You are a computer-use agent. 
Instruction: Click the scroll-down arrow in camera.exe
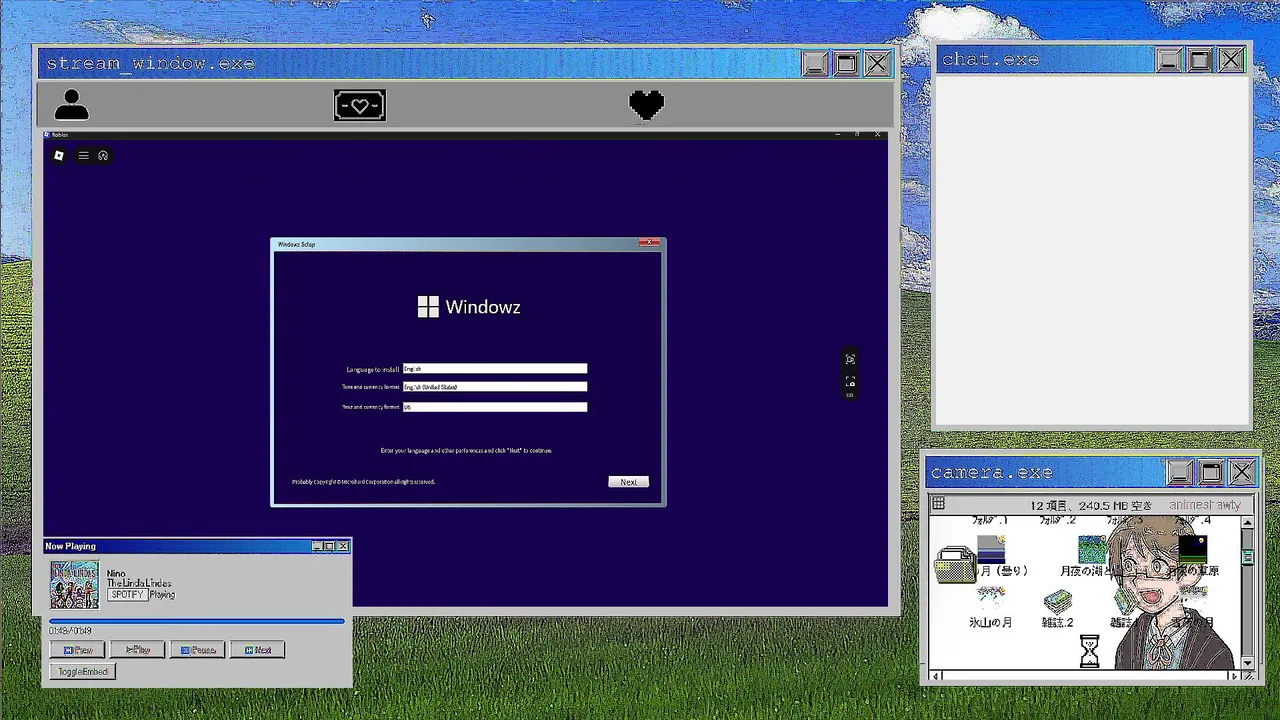pyautogui.click(x=1247, y=662)
